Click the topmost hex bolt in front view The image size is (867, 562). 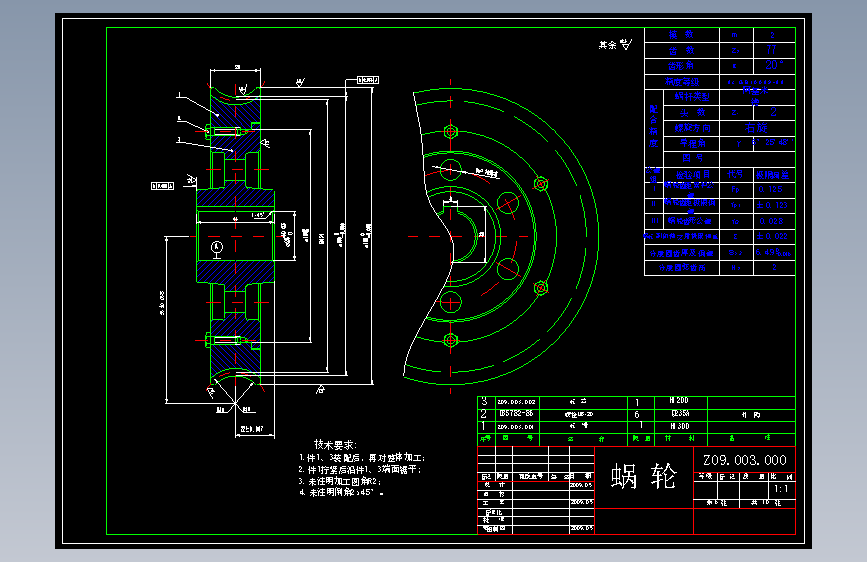(x=451, y=132)
